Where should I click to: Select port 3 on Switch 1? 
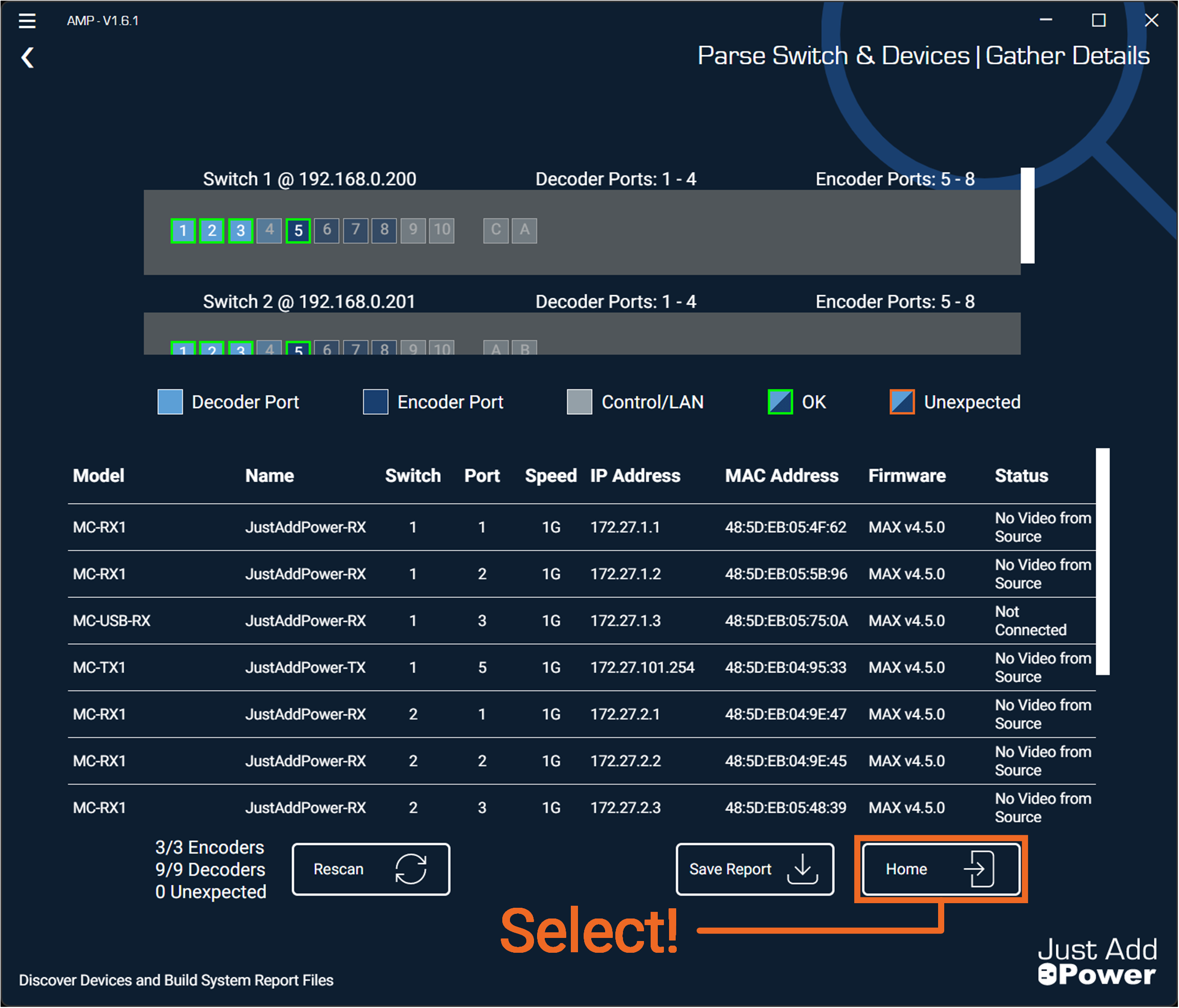[241, 230]
